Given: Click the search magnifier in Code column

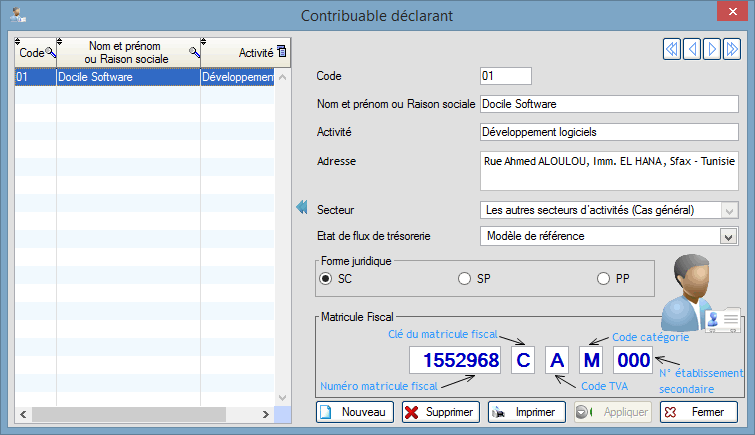Looking at the screenshot, I should click(51, 53).
